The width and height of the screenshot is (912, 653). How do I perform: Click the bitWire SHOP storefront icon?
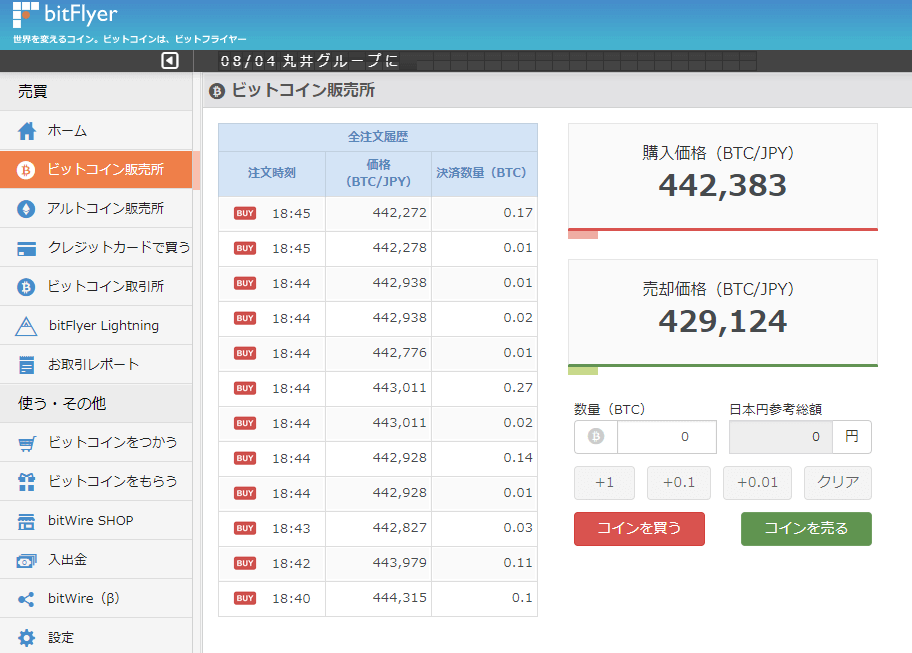click(x=26, y=521)
